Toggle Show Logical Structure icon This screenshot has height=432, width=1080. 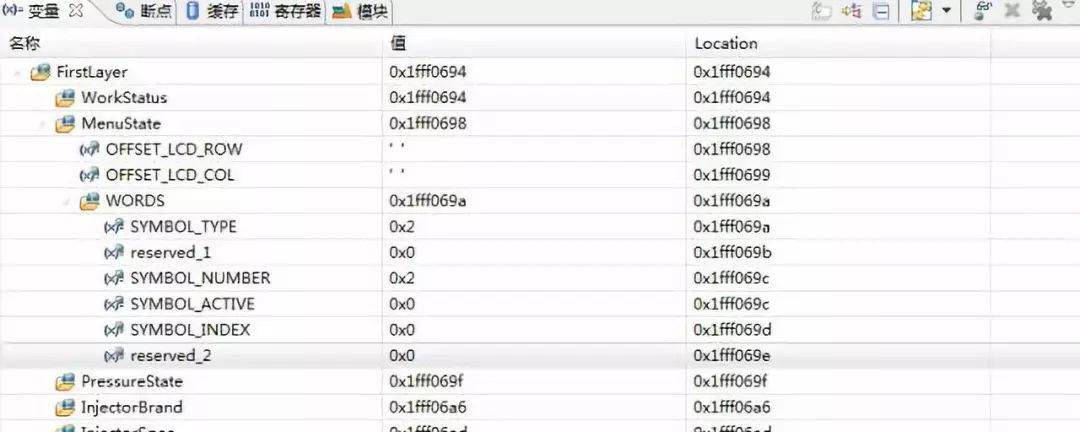(x=852, y=11)
